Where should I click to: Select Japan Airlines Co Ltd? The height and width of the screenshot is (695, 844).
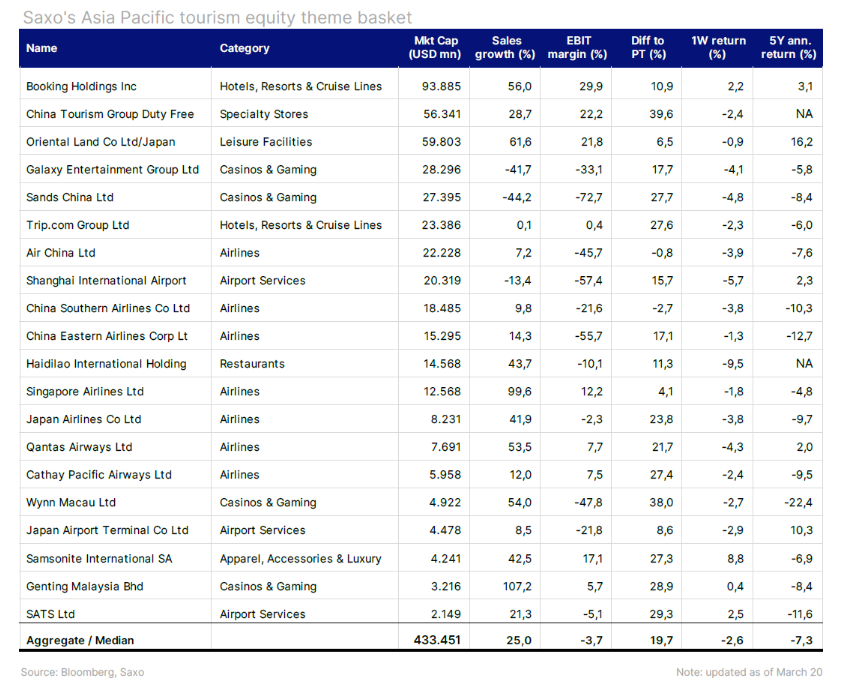point(83,419)
